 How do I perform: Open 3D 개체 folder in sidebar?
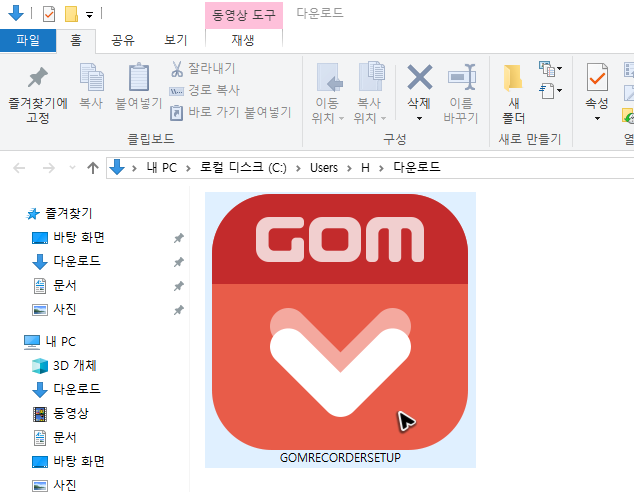[65, 365]
